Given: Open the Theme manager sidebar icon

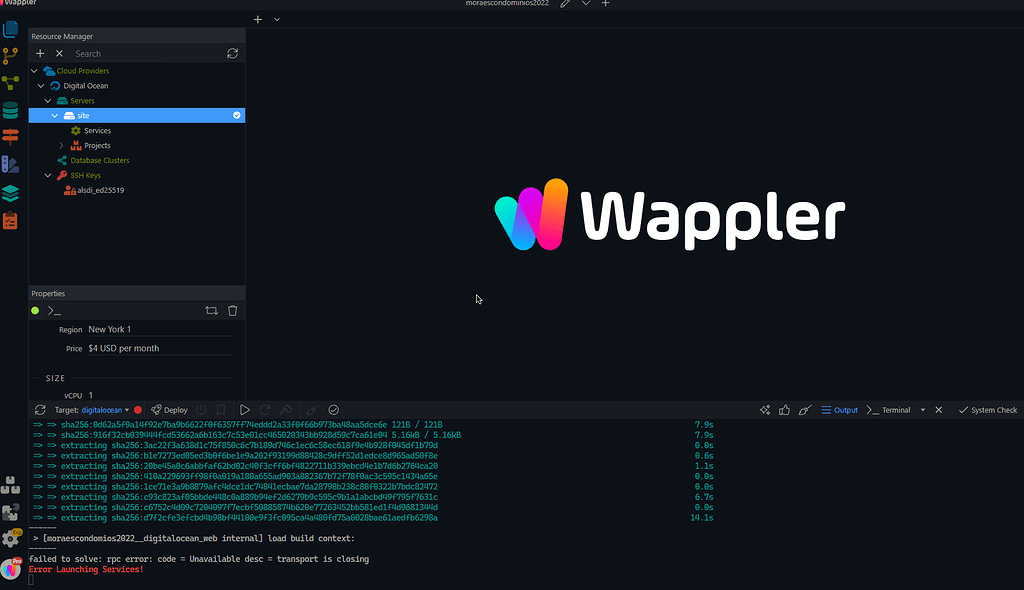Looking at the screenshot, I should click(10, 165).
